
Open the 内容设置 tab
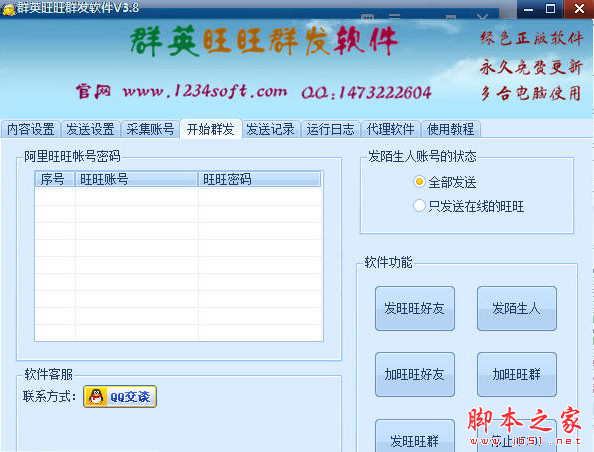pyautogui.click(x=31, y=129)
